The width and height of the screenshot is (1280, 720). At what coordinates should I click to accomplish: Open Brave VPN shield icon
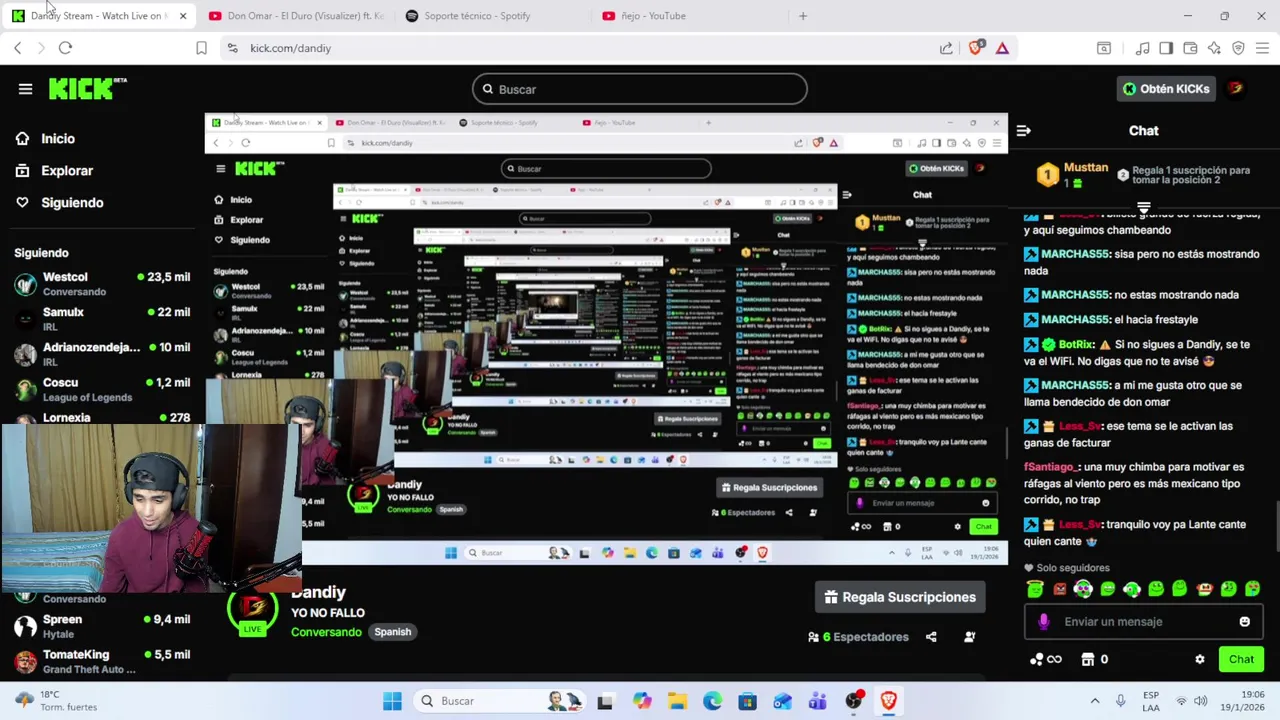[1238, 48]
